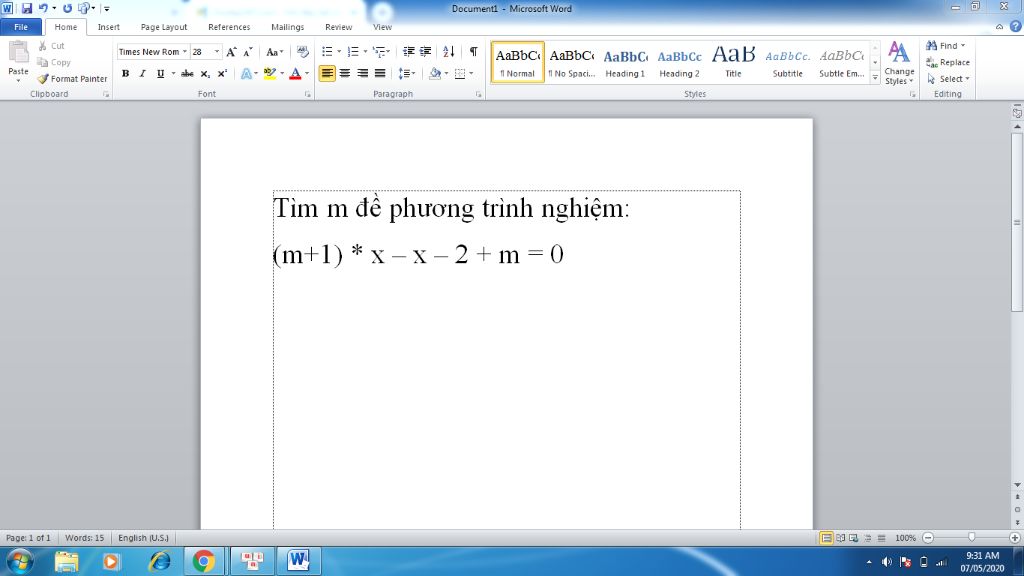Select Justify alignment

click(x=380, y=74)
